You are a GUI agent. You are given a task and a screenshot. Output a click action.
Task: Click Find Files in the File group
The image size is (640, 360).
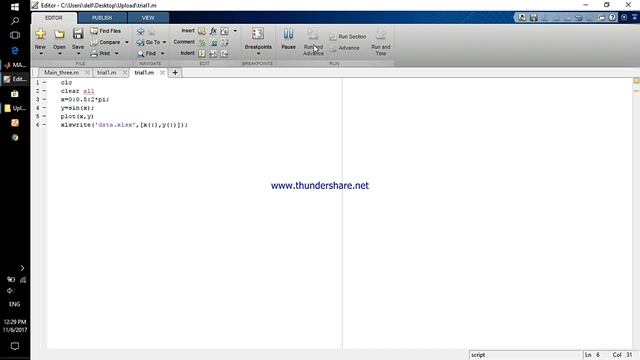coord(106,31)
